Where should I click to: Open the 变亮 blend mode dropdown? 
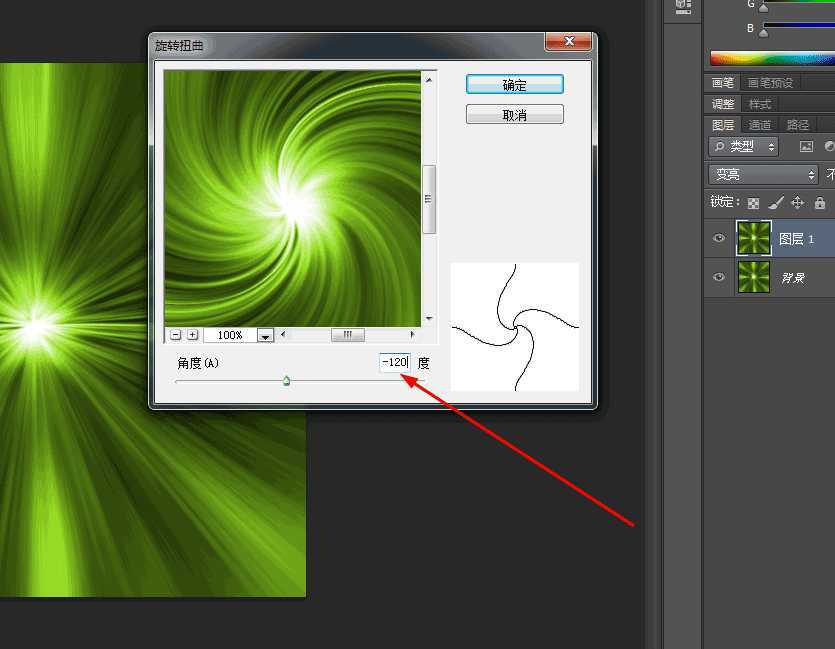tap(763, 174)
